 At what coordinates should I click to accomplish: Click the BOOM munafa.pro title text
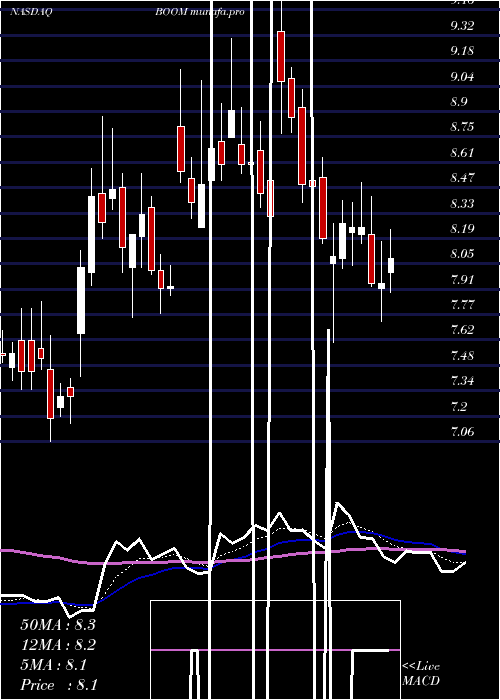pos(200,12)
